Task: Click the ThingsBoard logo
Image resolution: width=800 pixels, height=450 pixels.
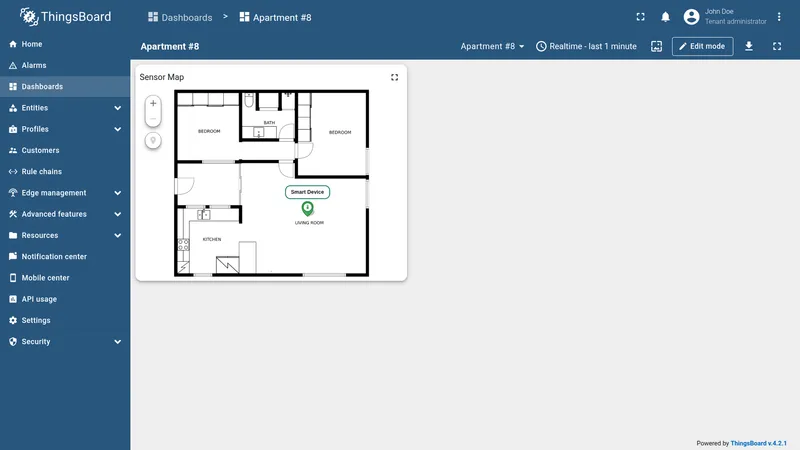Action: tap(65, 17)
